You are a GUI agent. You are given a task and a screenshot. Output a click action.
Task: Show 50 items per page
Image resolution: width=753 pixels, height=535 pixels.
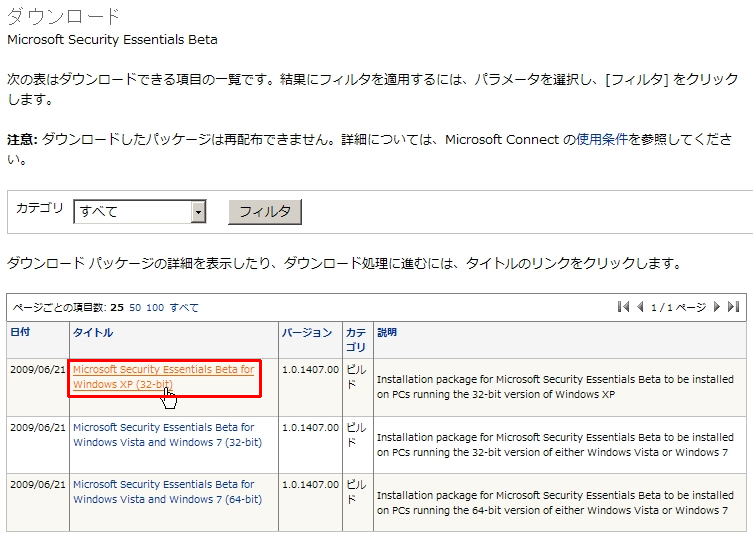coord(135,307)
